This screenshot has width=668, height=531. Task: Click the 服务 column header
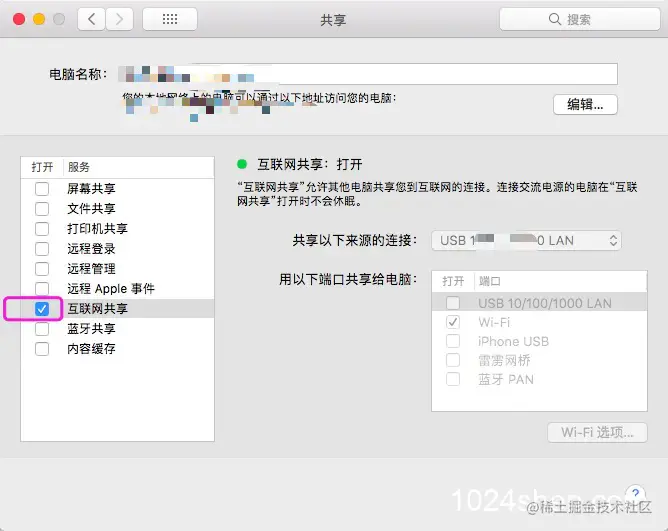click(x=79, y=167)
